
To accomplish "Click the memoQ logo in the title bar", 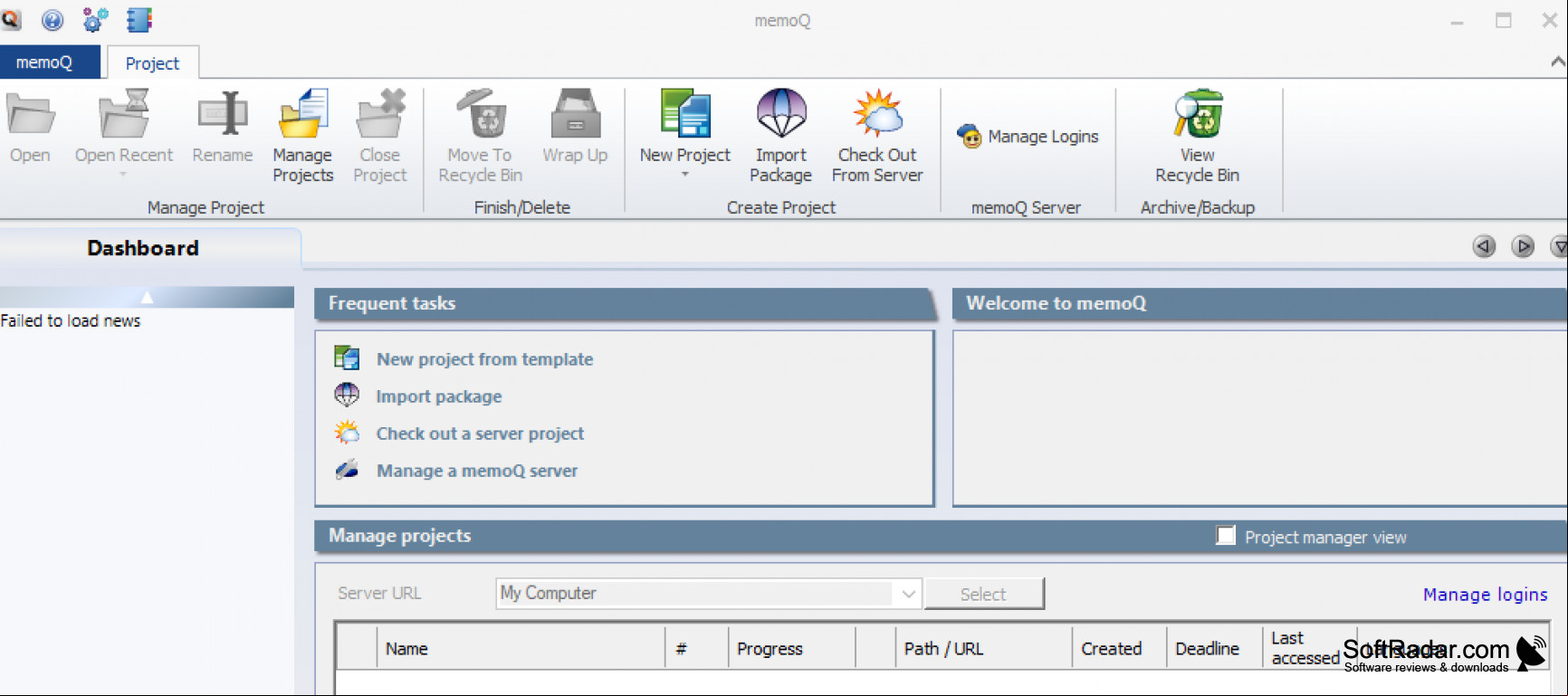I will tap(11, 19).
